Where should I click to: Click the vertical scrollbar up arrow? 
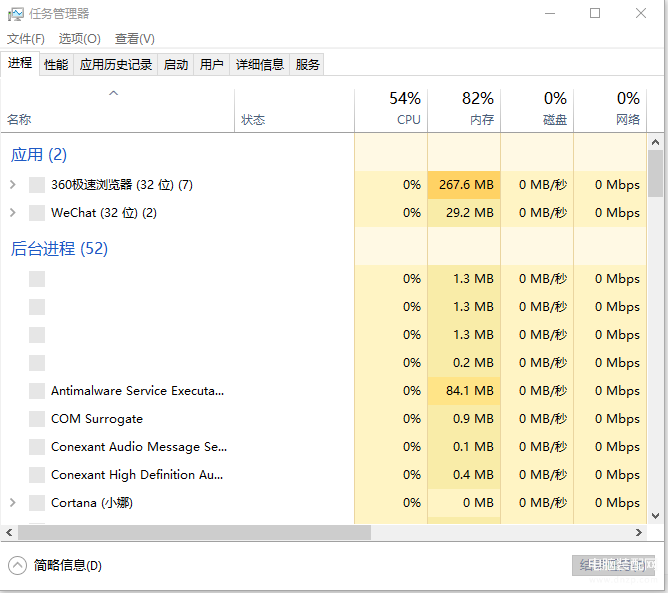(x=656, y=142)
